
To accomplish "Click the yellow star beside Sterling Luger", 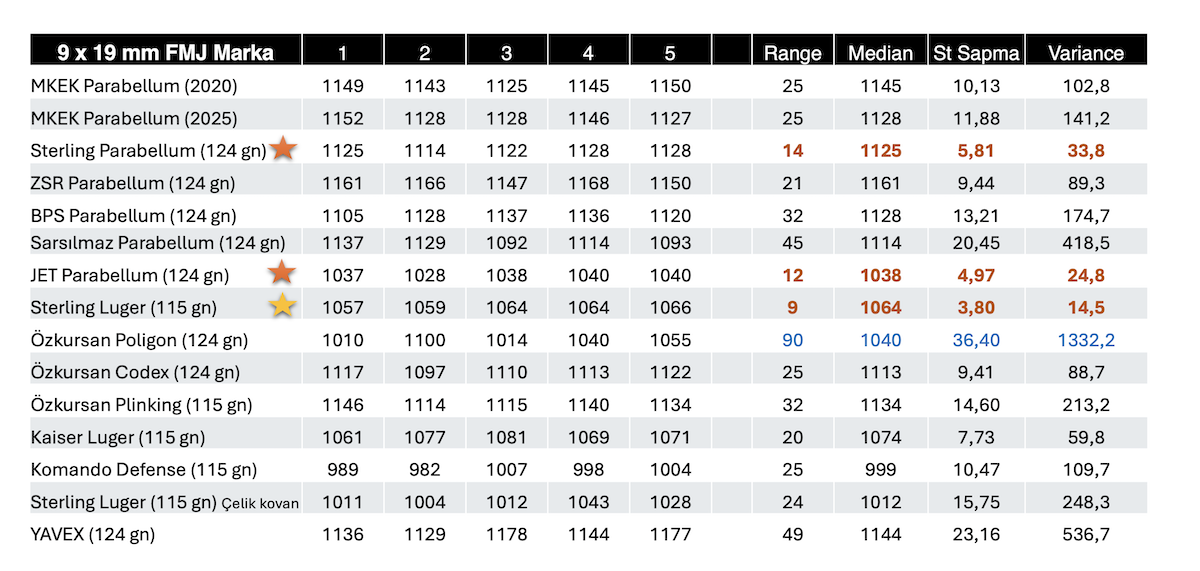I will pos(284,306).
